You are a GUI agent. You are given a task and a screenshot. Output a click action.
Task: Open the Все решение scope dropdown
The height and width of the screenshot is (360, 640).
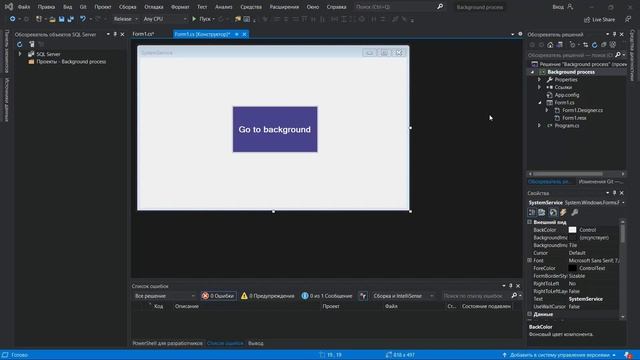[164, 296]
